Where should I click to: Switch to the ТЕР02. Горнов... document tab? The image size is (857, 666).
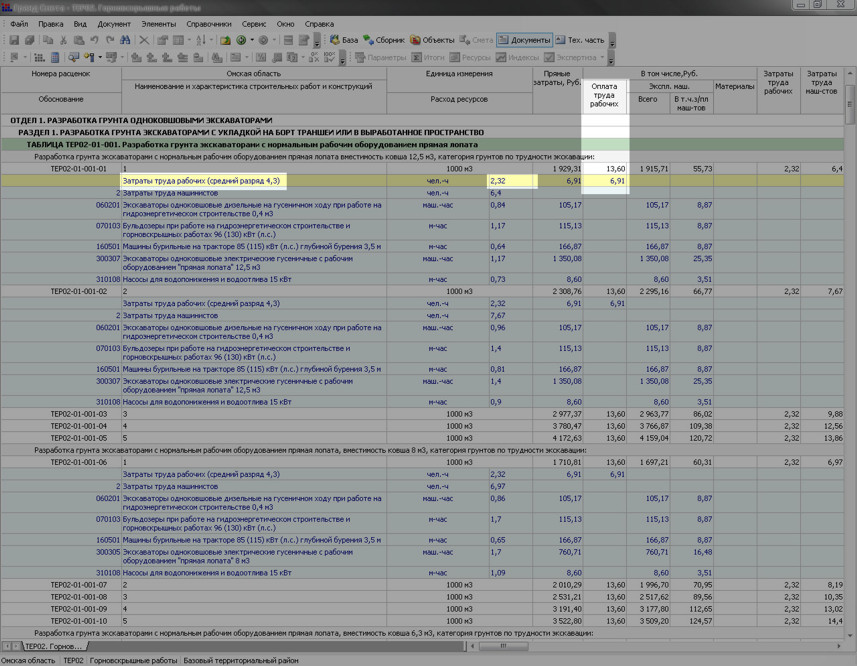coord(53,647)
